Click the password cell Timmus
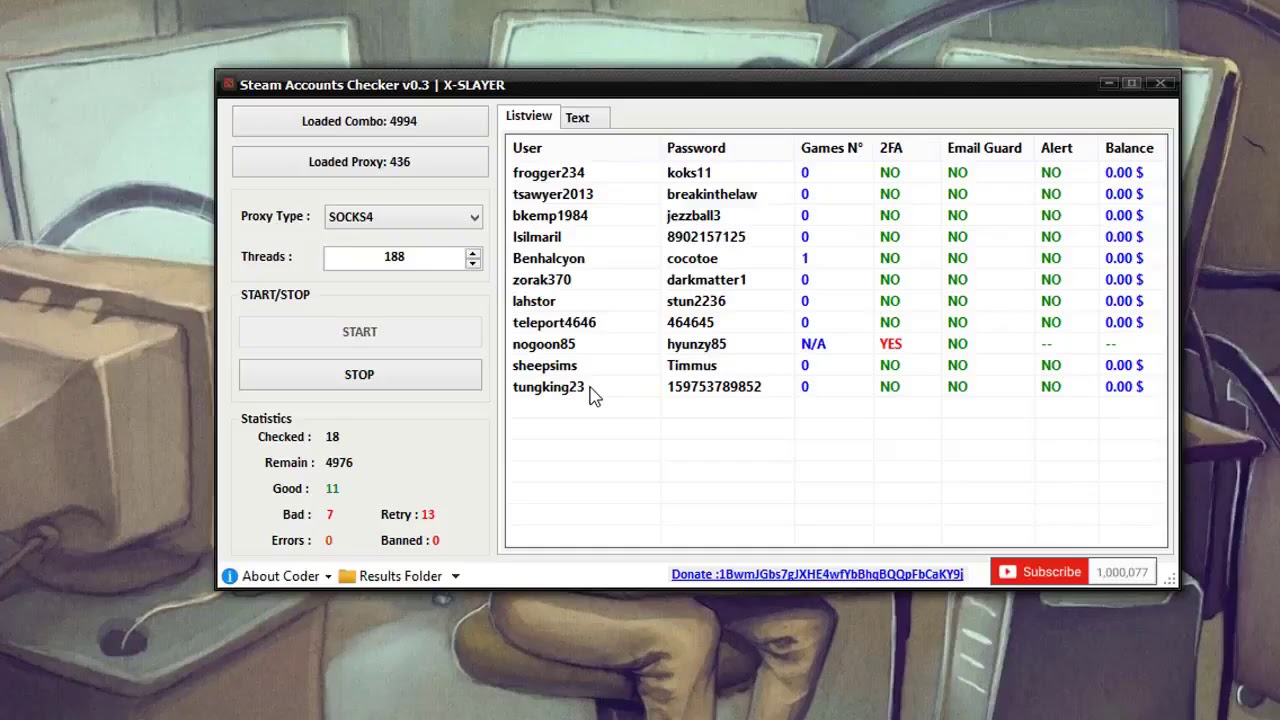This screenshot has width=1280, height=720. (x=692, y=366)
